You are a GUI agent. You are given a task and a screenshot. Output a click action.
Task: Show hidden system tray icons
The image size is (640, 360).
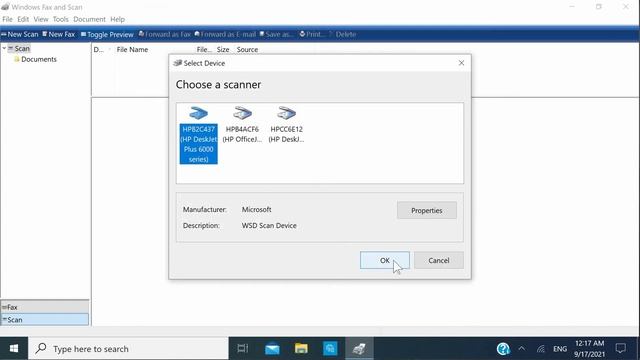point(522,349)
